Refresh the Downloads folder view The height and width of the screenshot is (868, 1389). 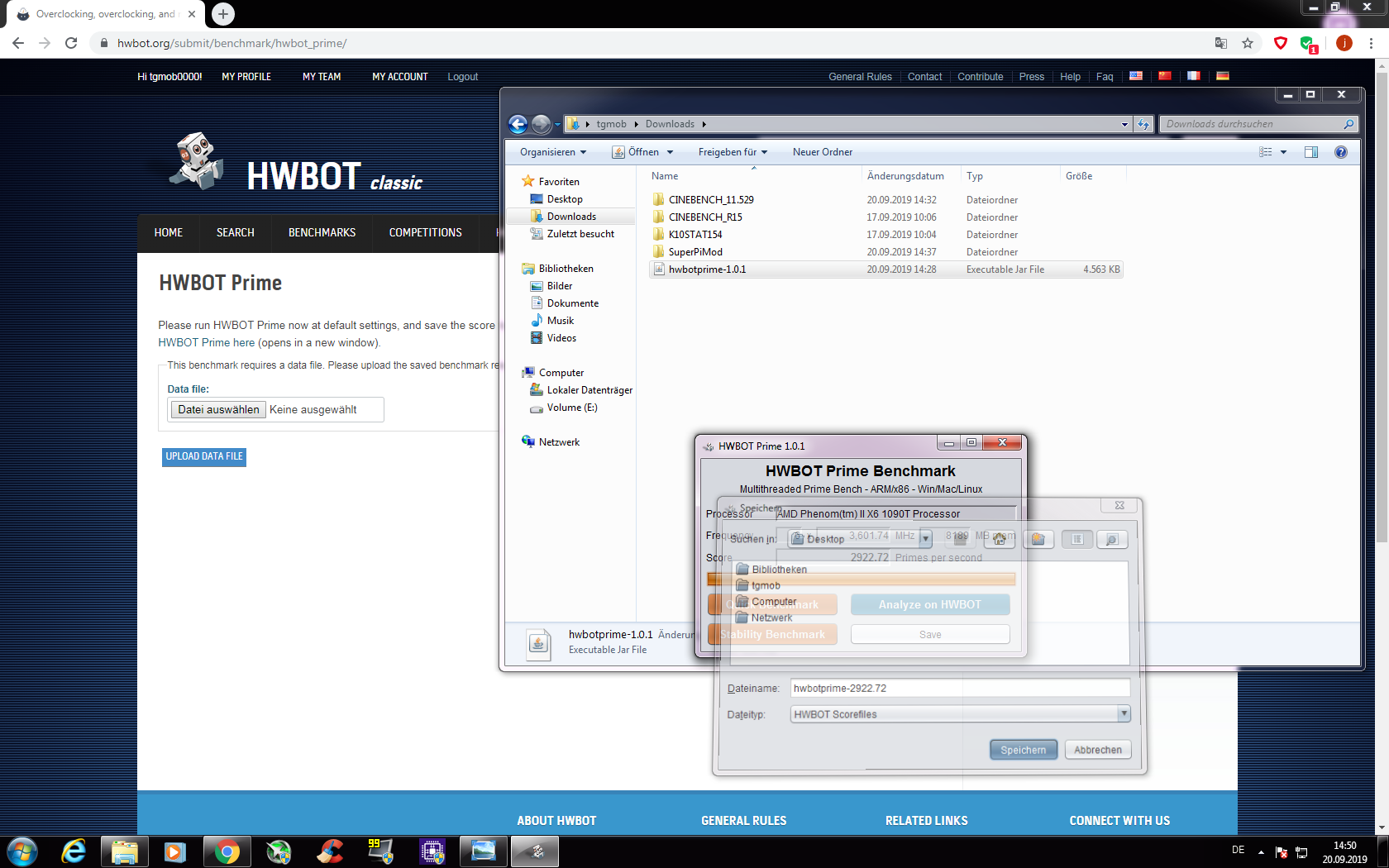(x=1143, y=124)
